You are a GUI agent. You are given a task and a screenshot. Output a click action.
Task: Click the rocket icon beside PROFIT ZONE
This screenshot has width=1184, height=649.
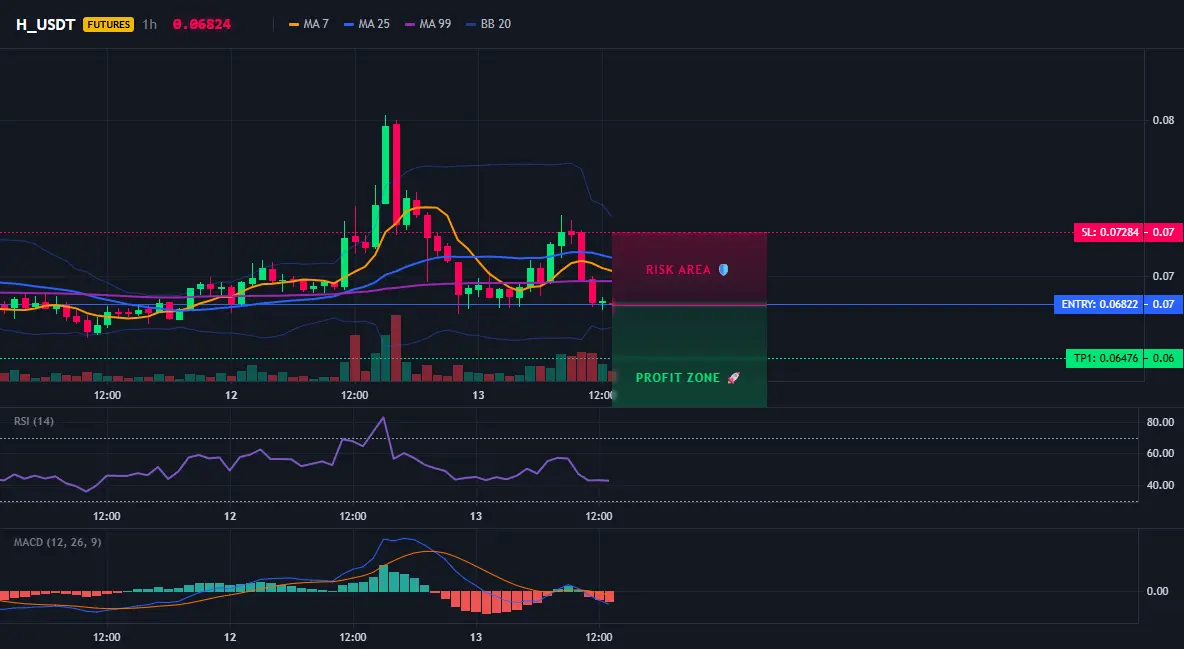pyautogui.click(x=733, y=378)
